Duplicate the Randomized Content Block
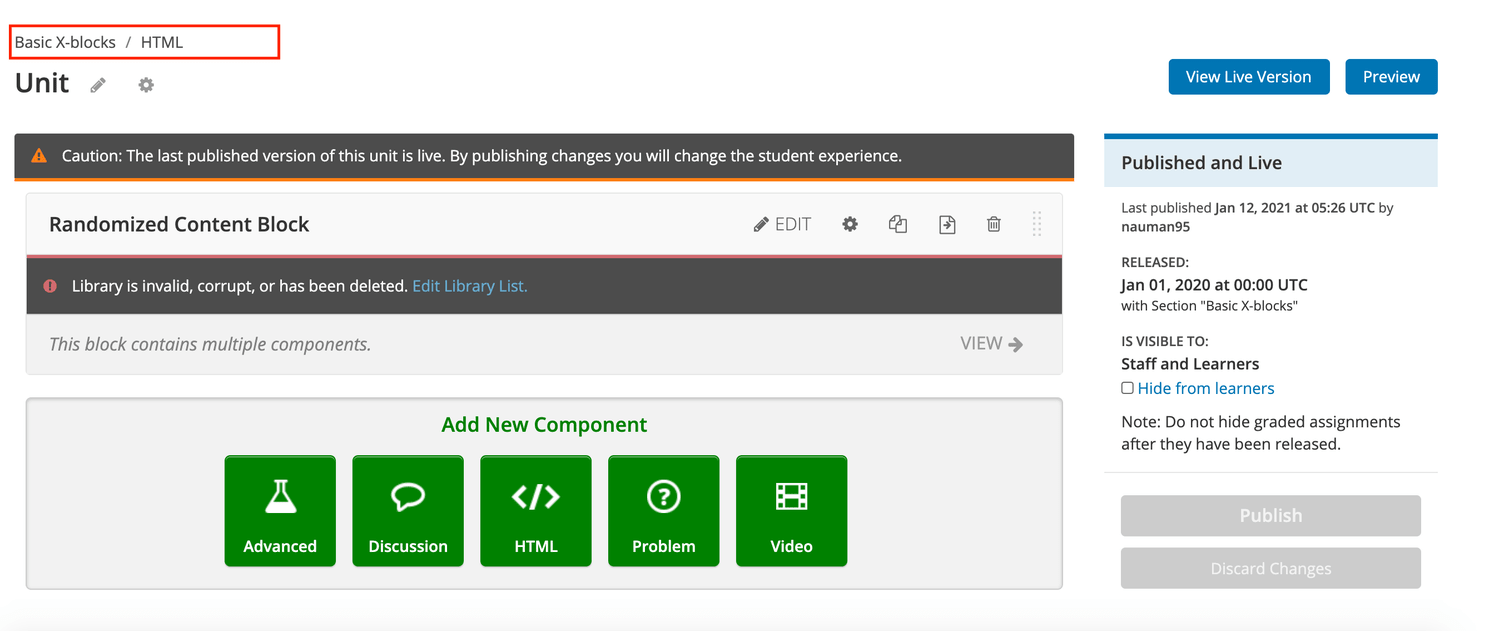This screenshot has height=631, width=1509. pos(898,224)
